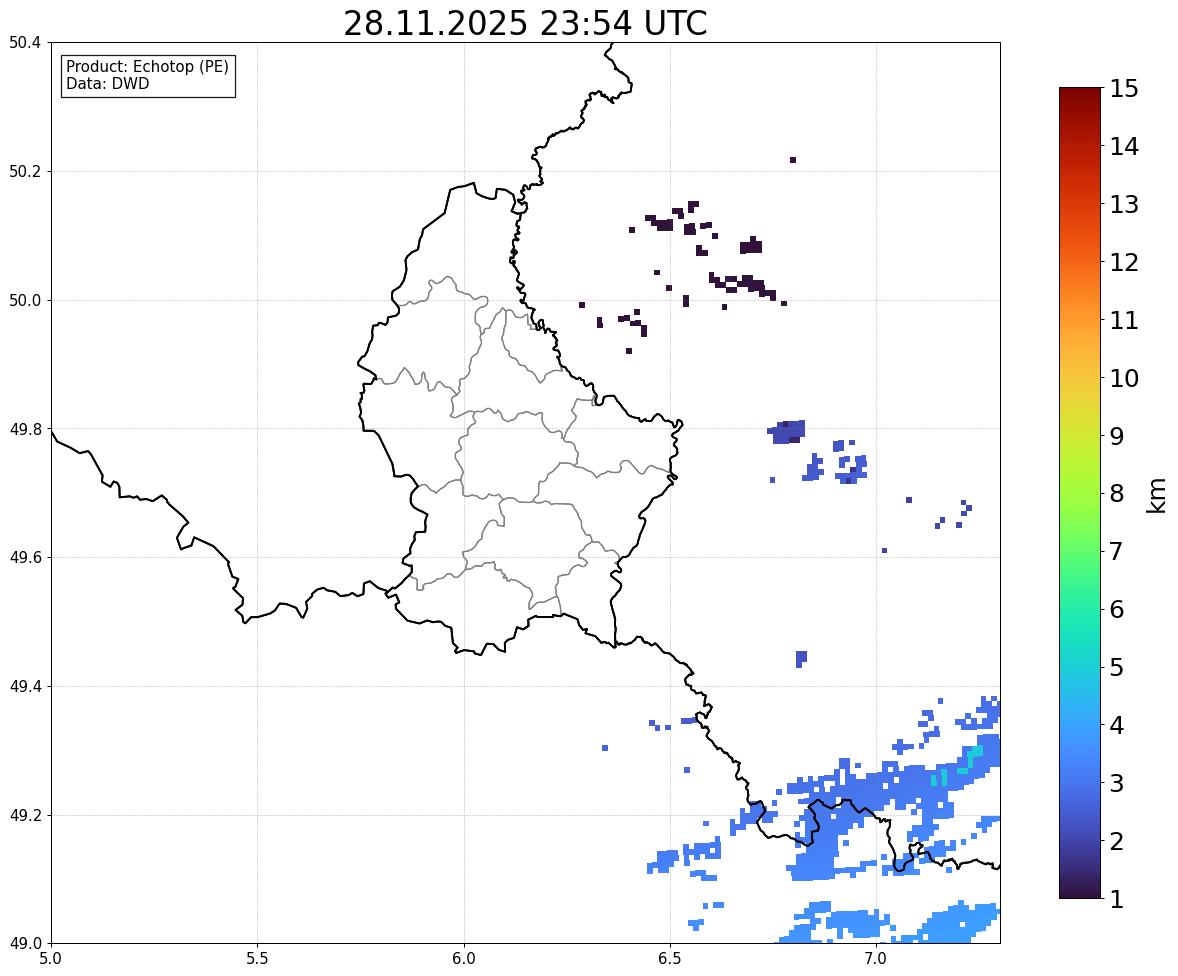Click the title '28.11.2025 23:54 UTC'
The height and width of the screenshot is (976, 1178).
coord(525,23)
